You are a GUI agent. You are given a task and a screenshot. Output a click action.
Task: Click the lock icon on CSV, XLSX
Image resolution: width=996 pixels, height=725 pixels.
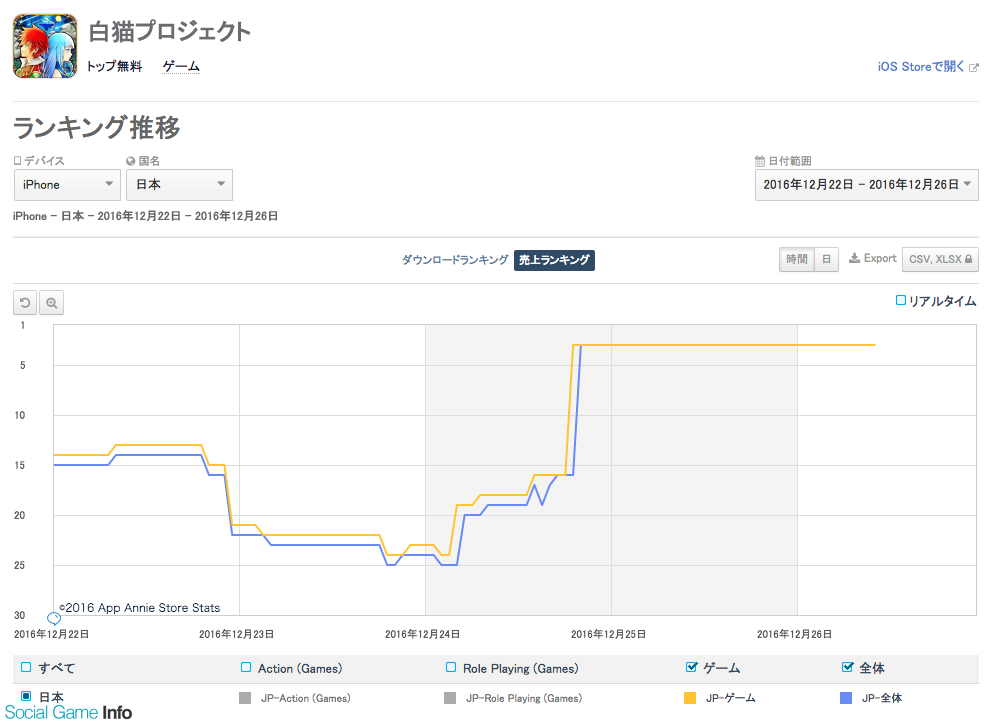pos(969,259)
